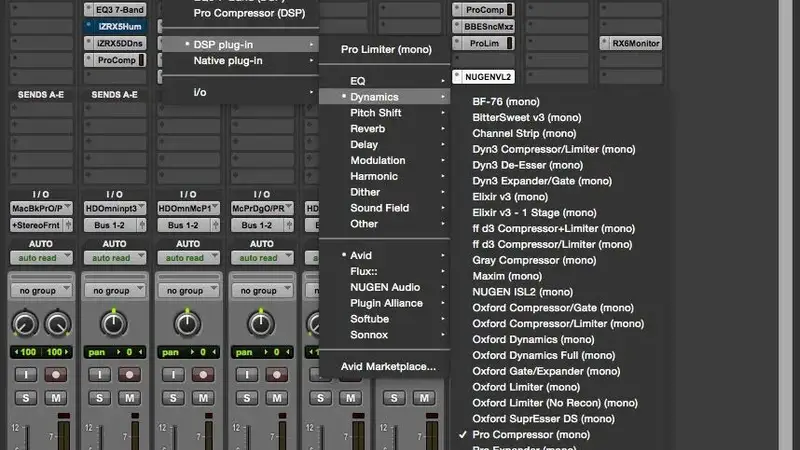This screenshot has width=800, height=450.
Task: Open the Sound Field category
Action: [x=385, y=208]
